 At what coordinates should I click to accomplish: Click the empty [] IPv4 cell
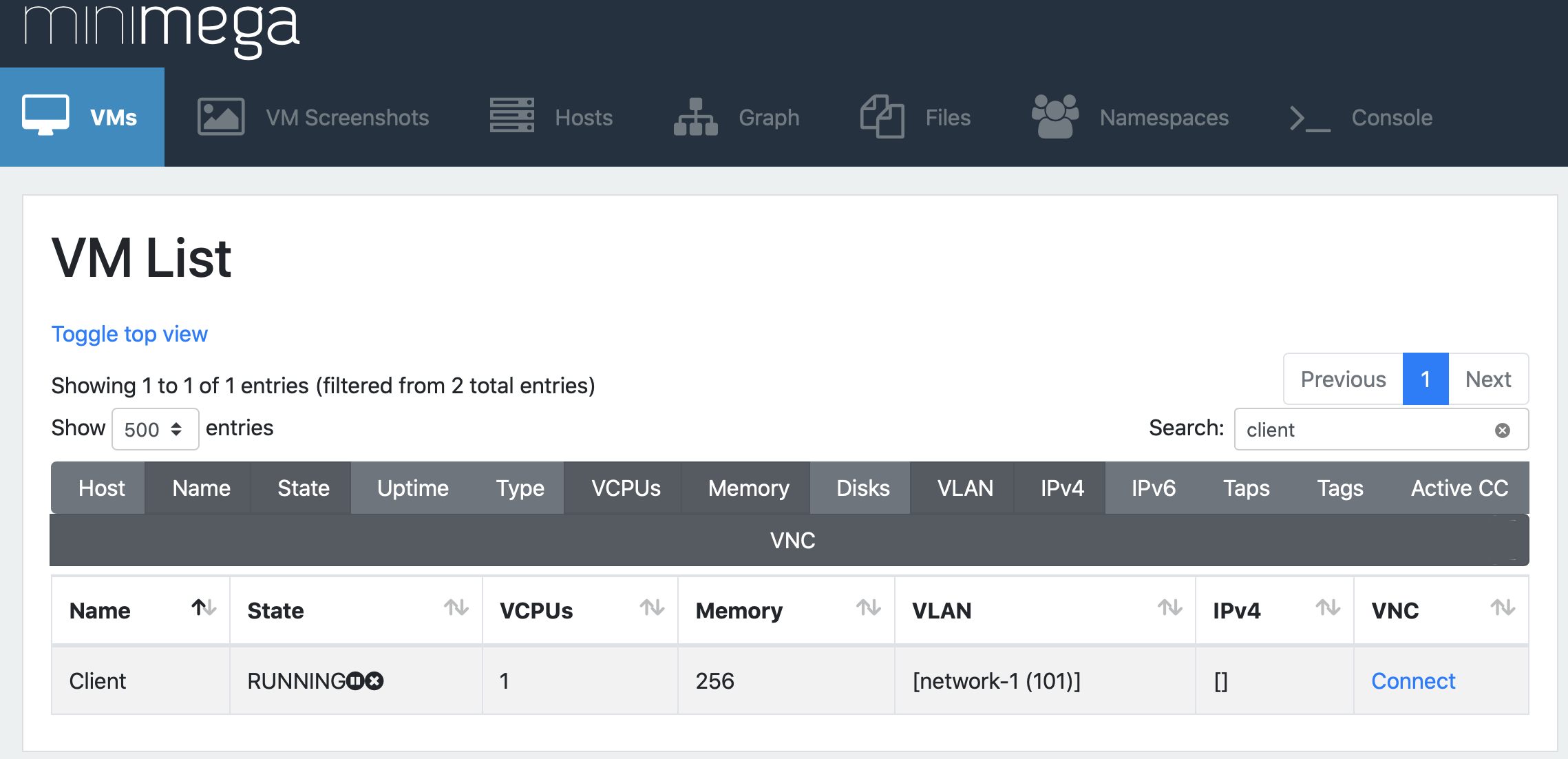[1275, 681]
